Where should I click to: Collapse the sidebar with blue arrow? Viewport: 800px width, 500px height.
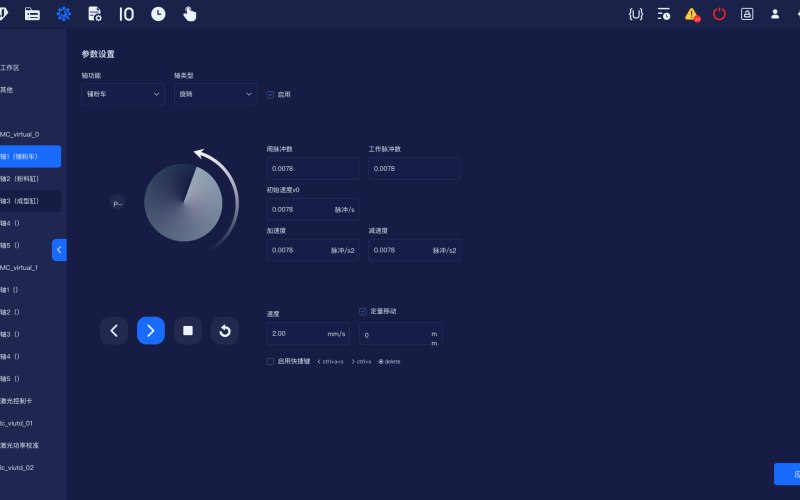coord(59,249)
